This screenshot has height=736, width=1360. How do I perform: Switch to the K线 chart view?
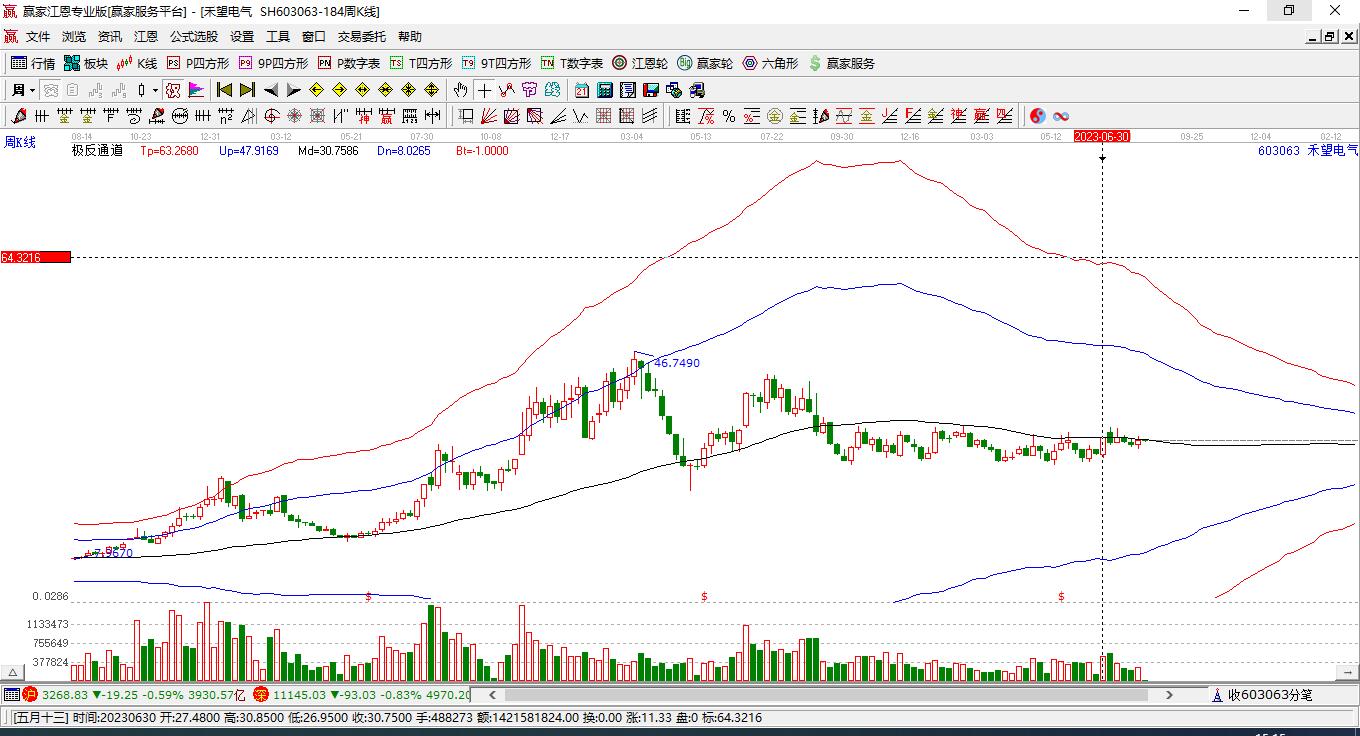click(x=138, y=63)
